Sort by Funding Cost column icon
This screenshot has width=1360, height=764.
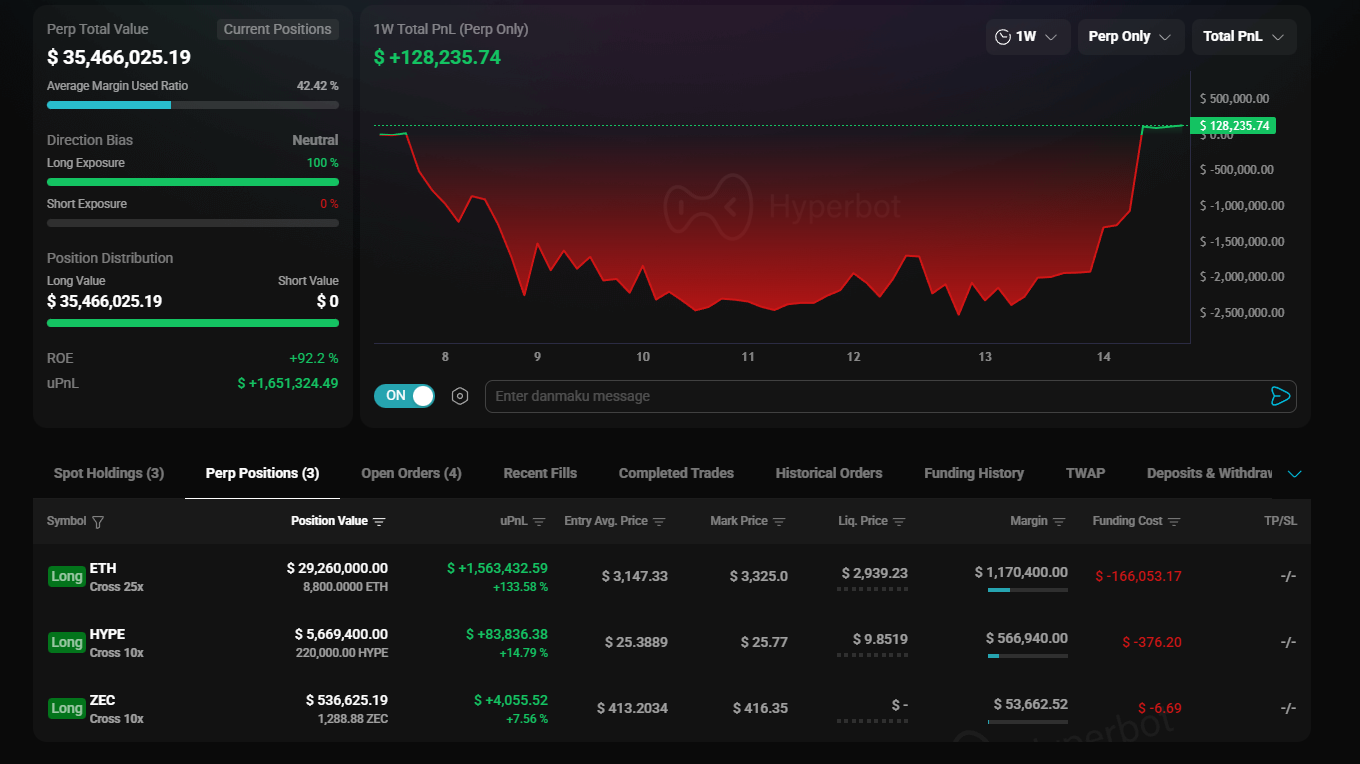1174,522
